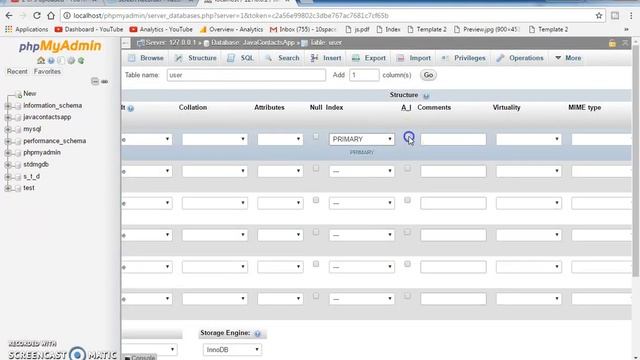
Task: Reload the browser page
Action: 37,16
